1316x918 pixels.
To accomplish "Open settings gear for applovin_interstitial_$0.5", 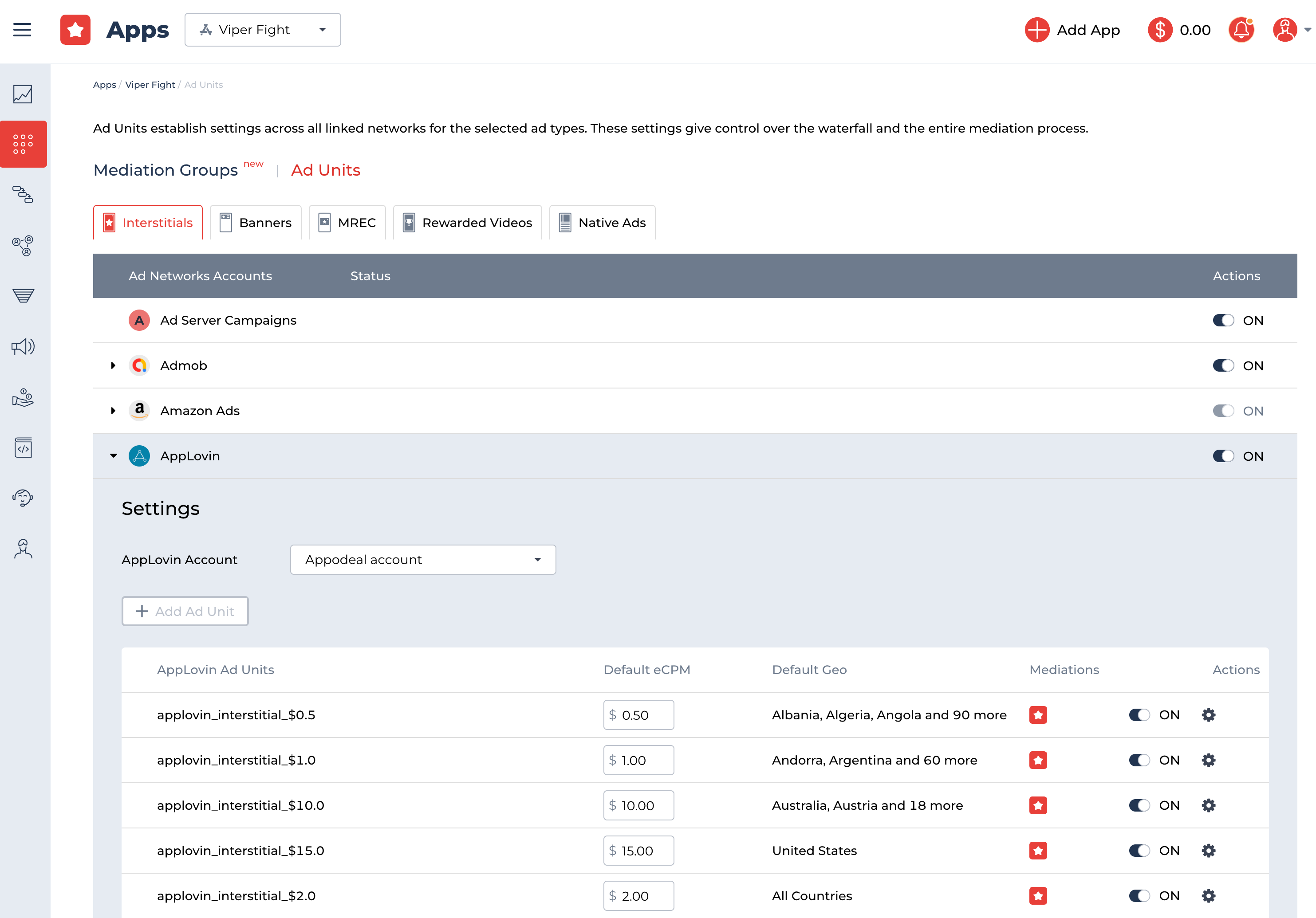I will pos(1208,714).
